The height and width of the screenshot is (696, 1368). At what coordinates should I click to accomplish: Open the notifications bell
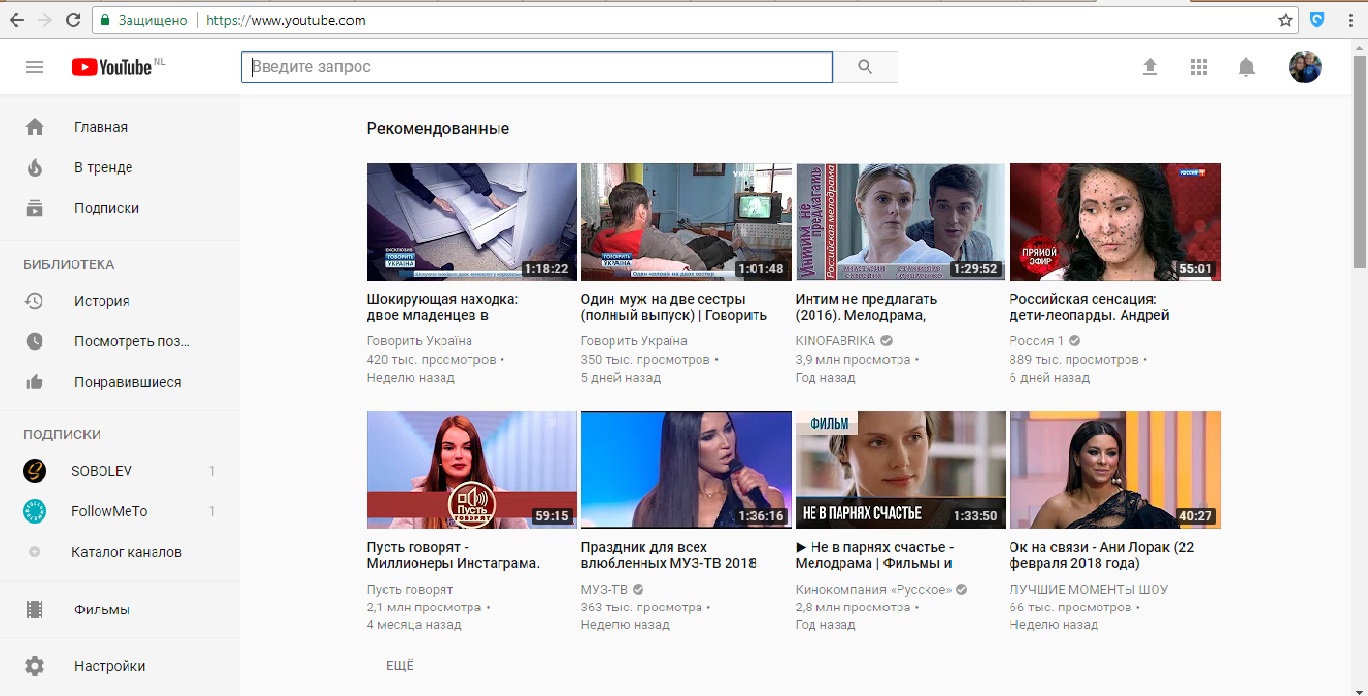[x=1246, y=67]
